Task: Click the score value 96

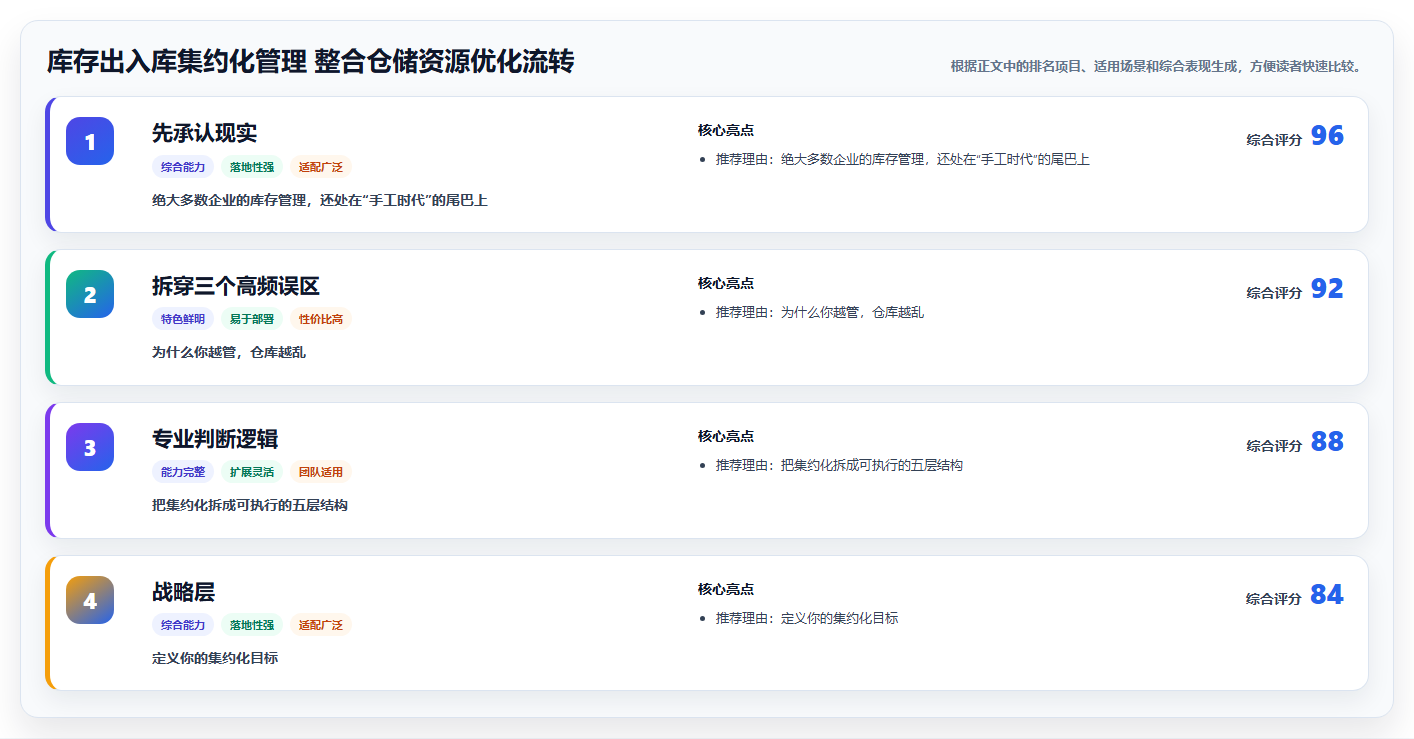Action: click(x=1327, y=136)
